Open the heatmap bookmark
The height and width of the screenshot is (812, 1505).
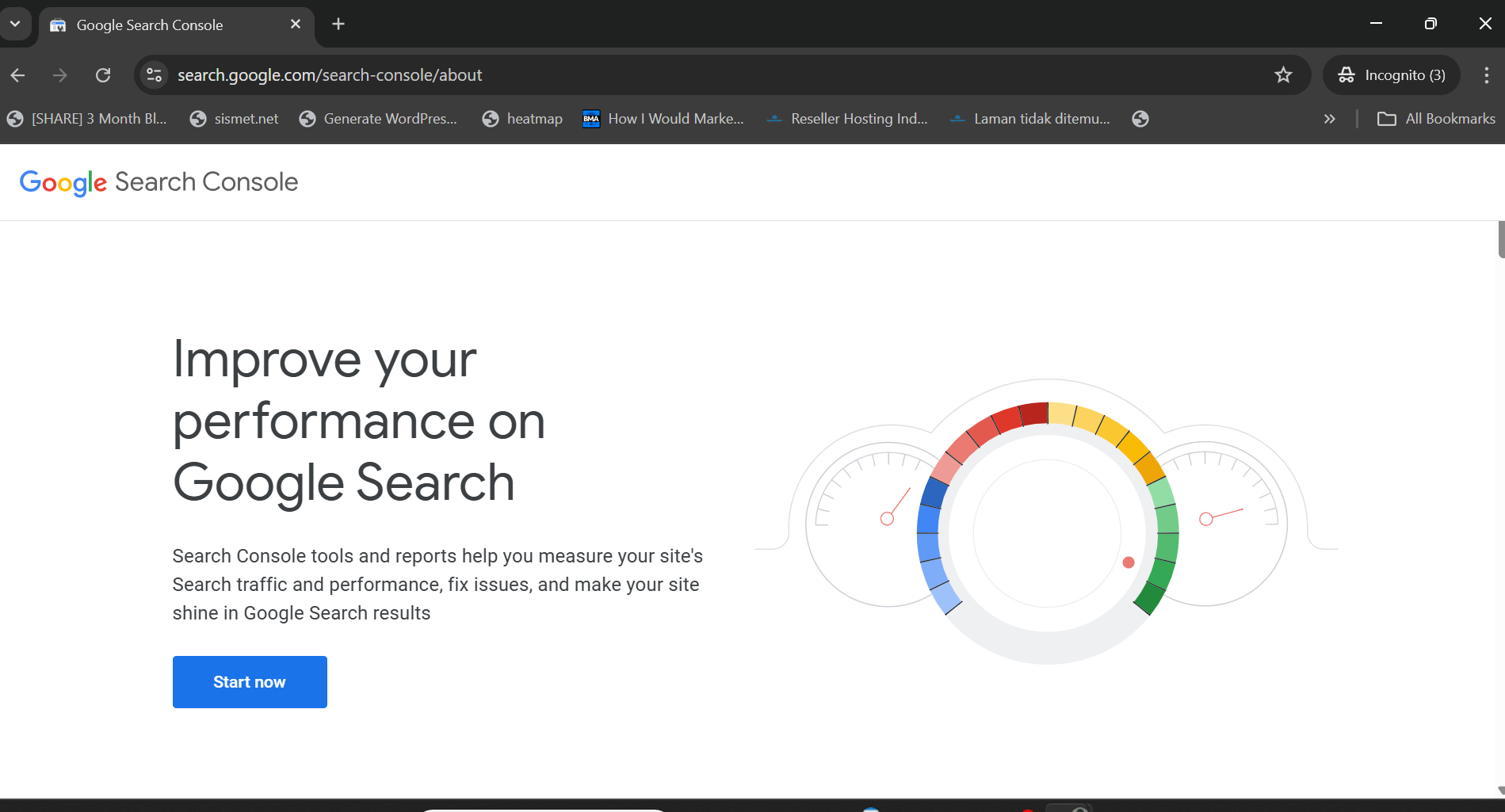tap(523, 119)
